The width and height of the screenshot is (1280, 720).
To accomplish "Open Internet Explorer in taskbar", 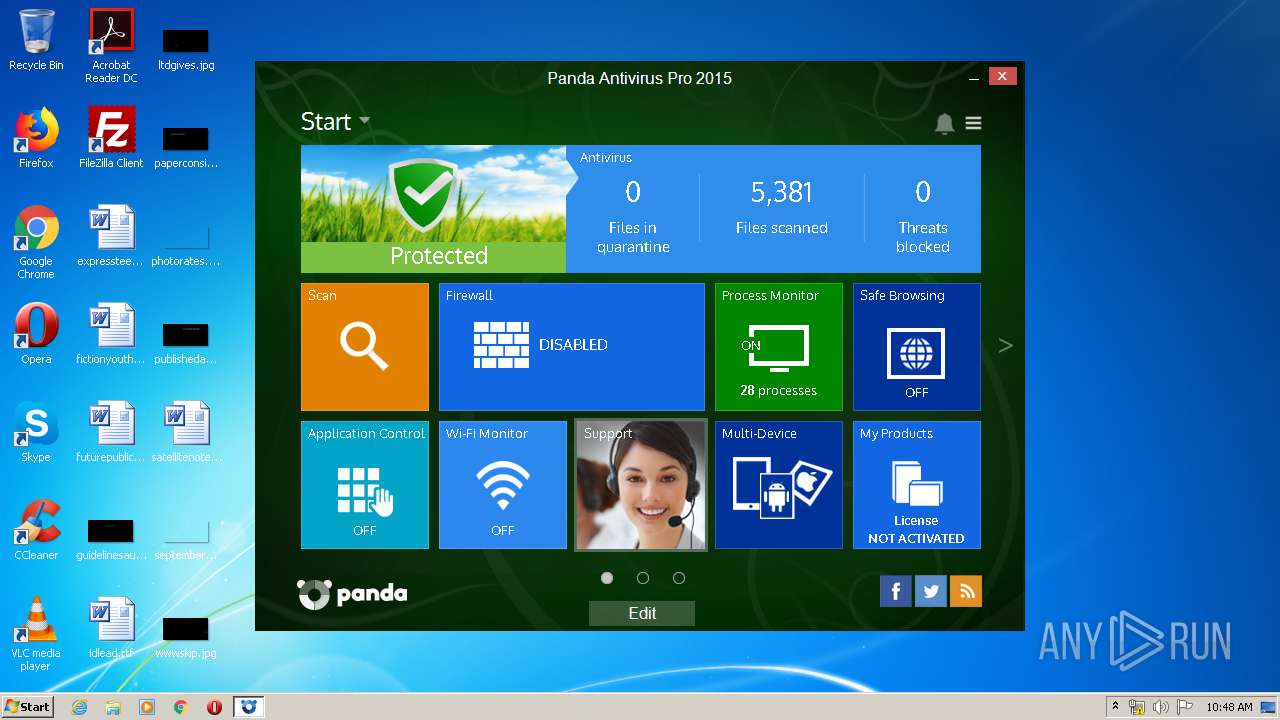I will [79, 707].
